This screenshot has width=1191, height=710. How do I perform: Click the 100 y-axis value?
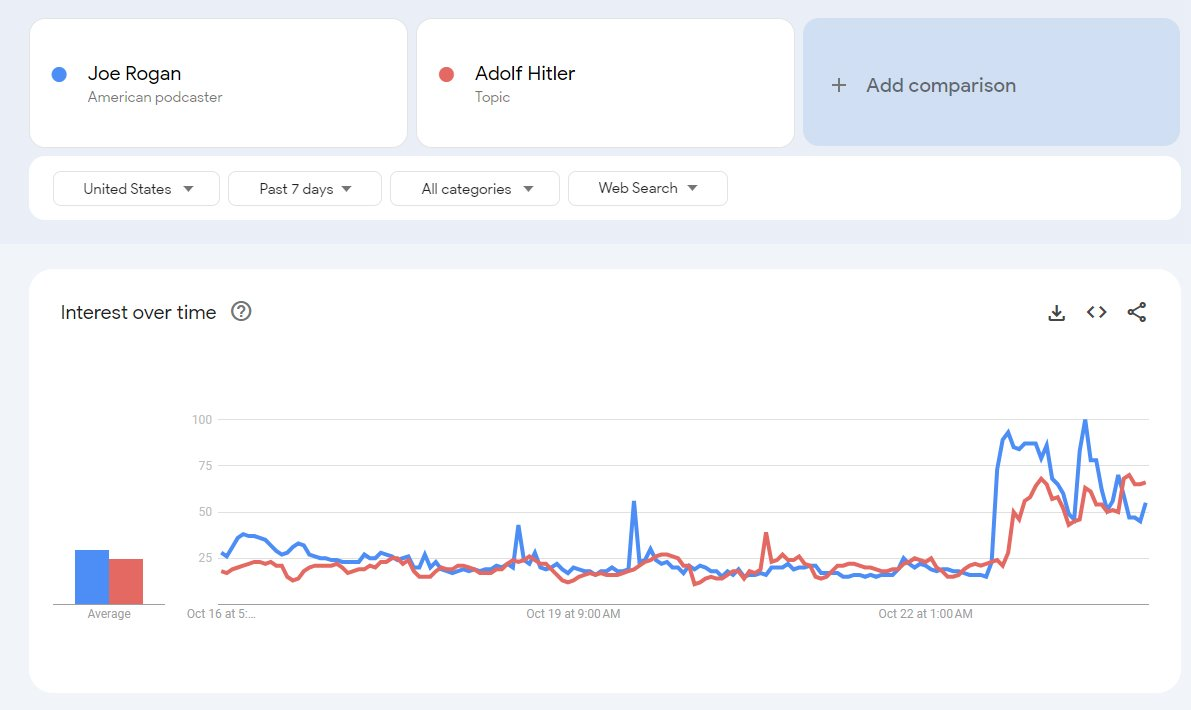coord(202,419)
